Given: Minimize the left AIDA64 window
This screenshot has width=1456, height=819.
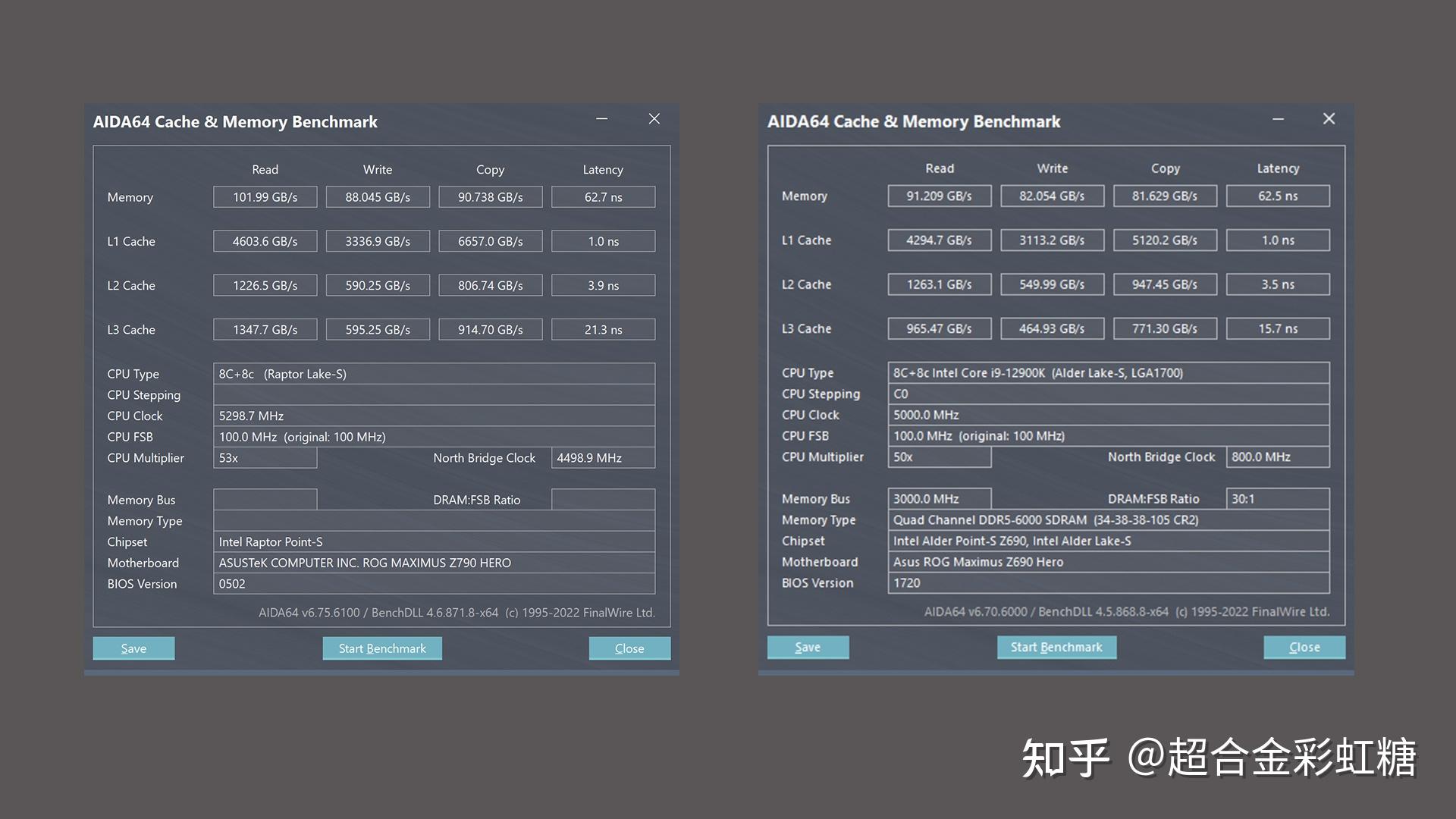Looking at the screenshot, I should [x=601, y=119].
